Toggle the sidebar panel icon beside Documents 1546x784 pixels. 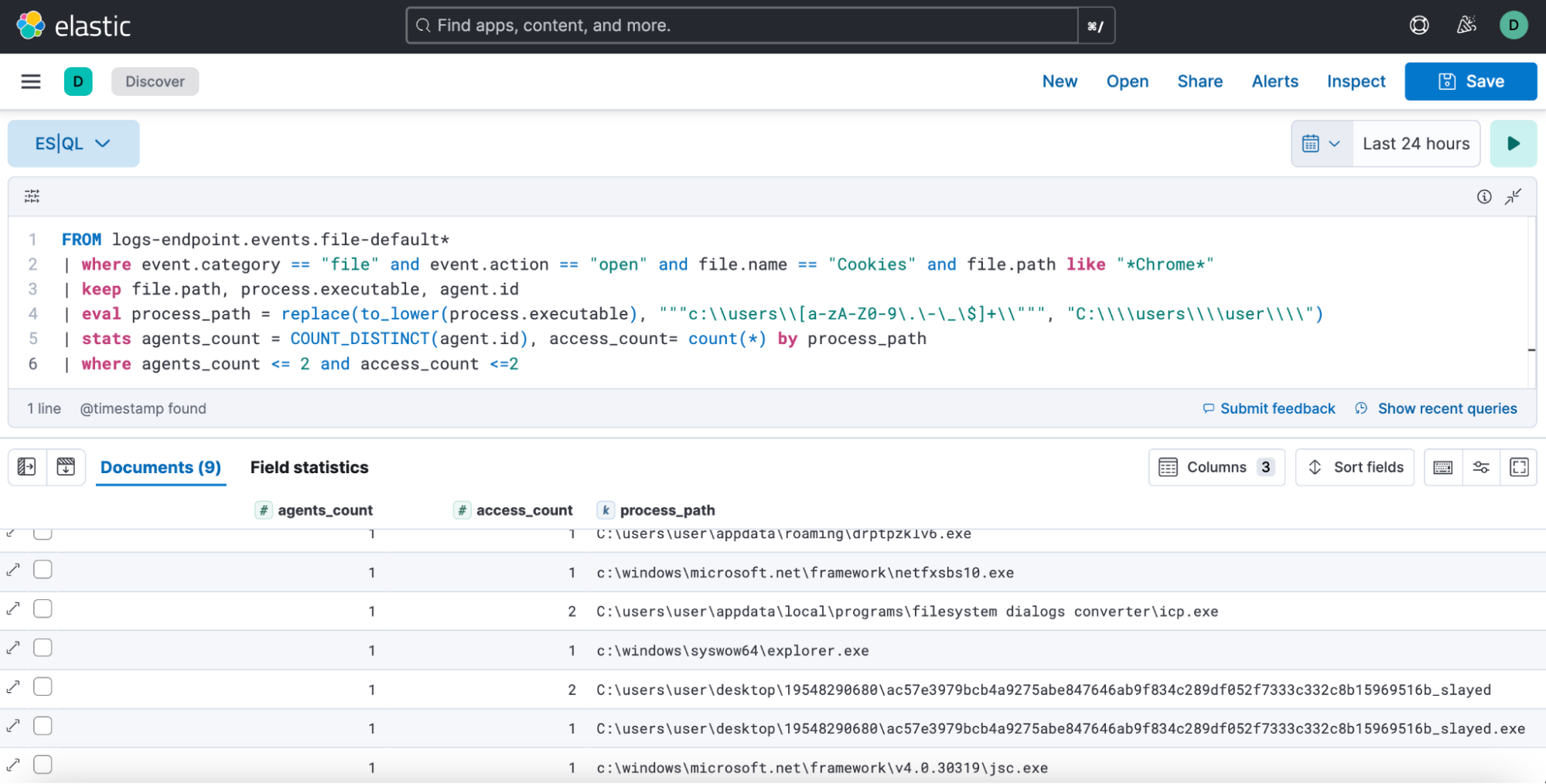pos(27,467)
